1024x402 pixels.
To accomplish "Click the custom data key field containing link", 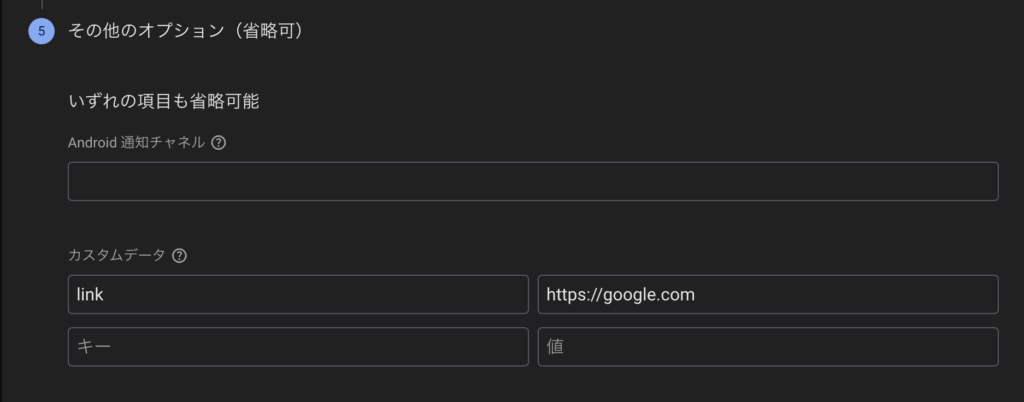I will (x=298, y=294).
